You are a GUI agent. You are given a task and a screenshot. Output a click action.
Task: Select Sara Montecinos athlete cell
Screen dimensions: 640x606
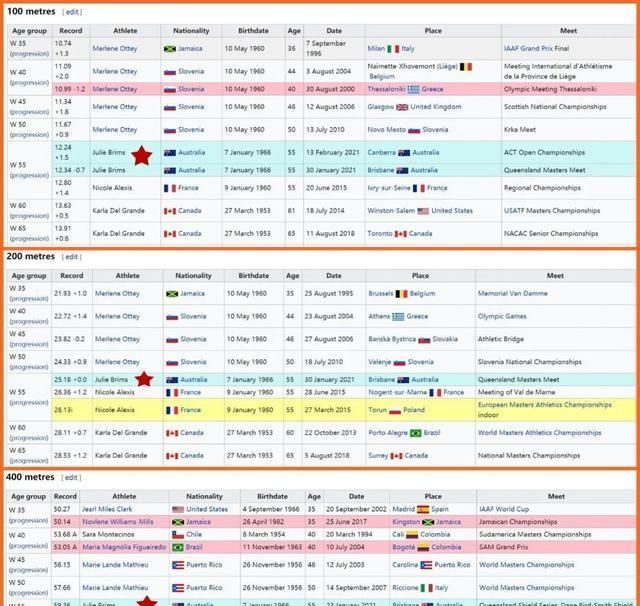point(124,534)
